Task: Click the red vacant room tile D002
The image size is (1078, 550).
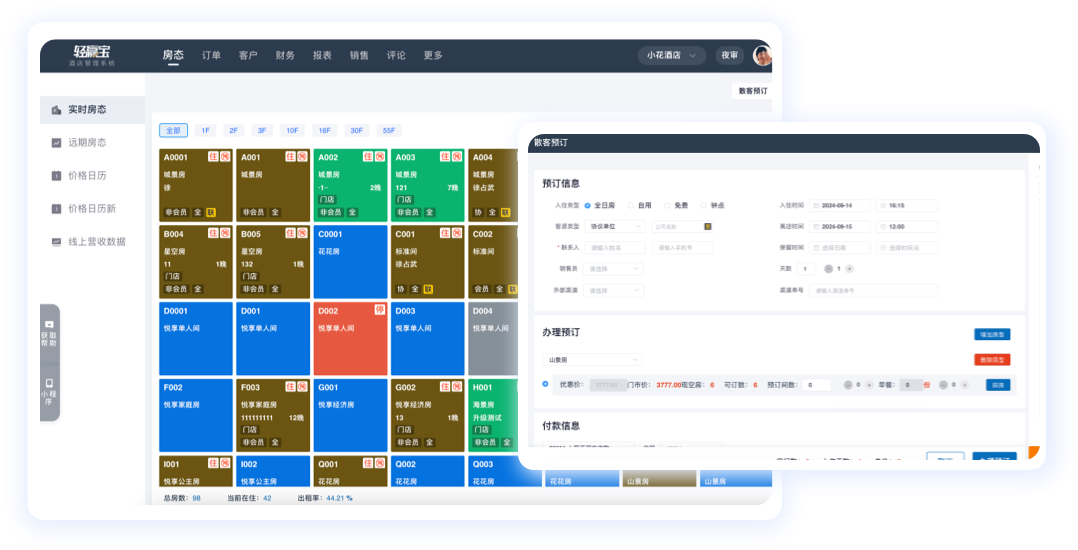Action: click(349, 338)
